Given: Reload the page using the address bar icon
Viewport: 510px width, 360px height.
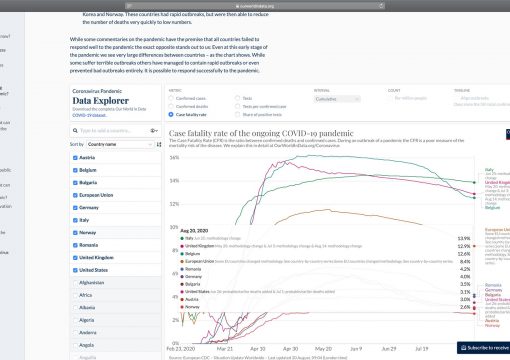Looking at the screenshot, I should 381,6.
